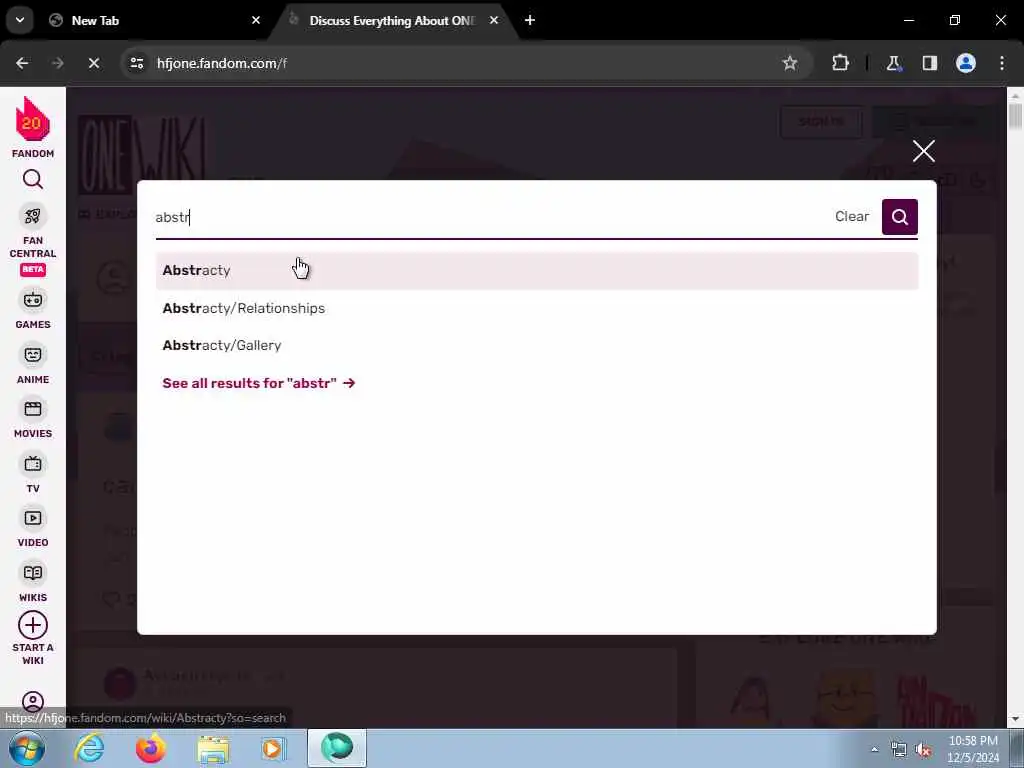Open the Anime sidebar icon
This screenshot has width=1024, height=768.
pyautogui.click(x=33, y=355)
